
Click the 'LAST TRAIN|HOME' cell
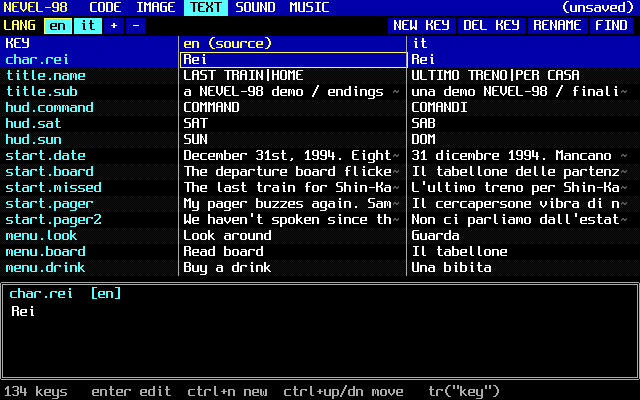(293, 76)
